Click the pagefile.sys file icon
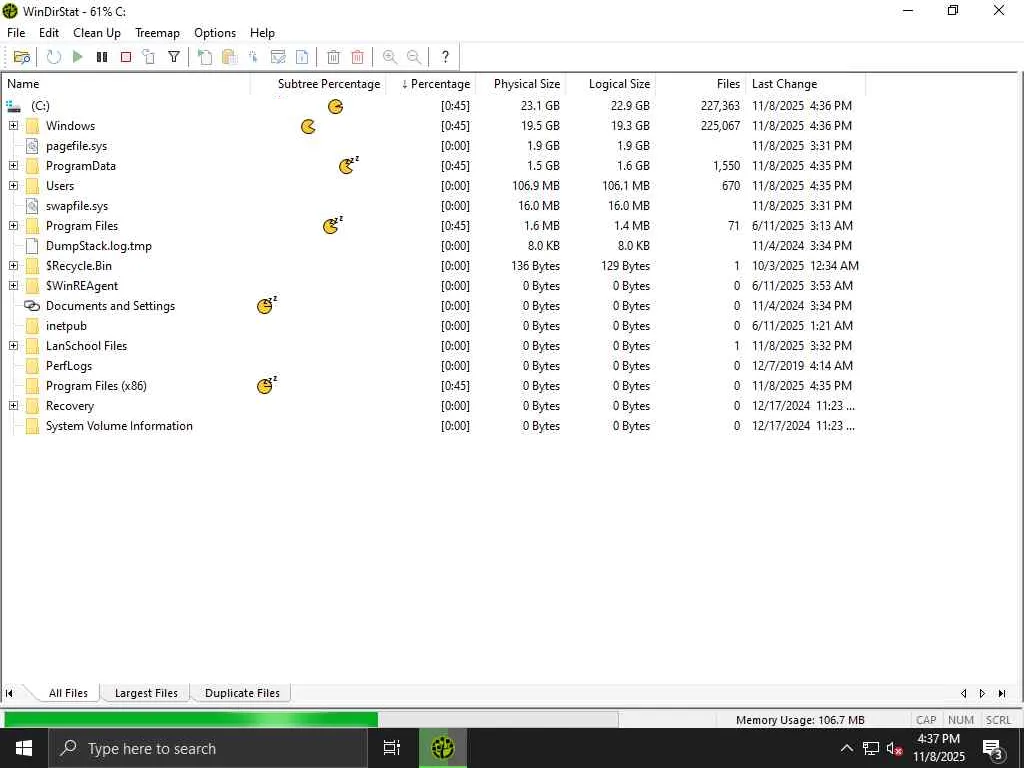This screenshot has width=1024, height=768. (x=32, y=146)
